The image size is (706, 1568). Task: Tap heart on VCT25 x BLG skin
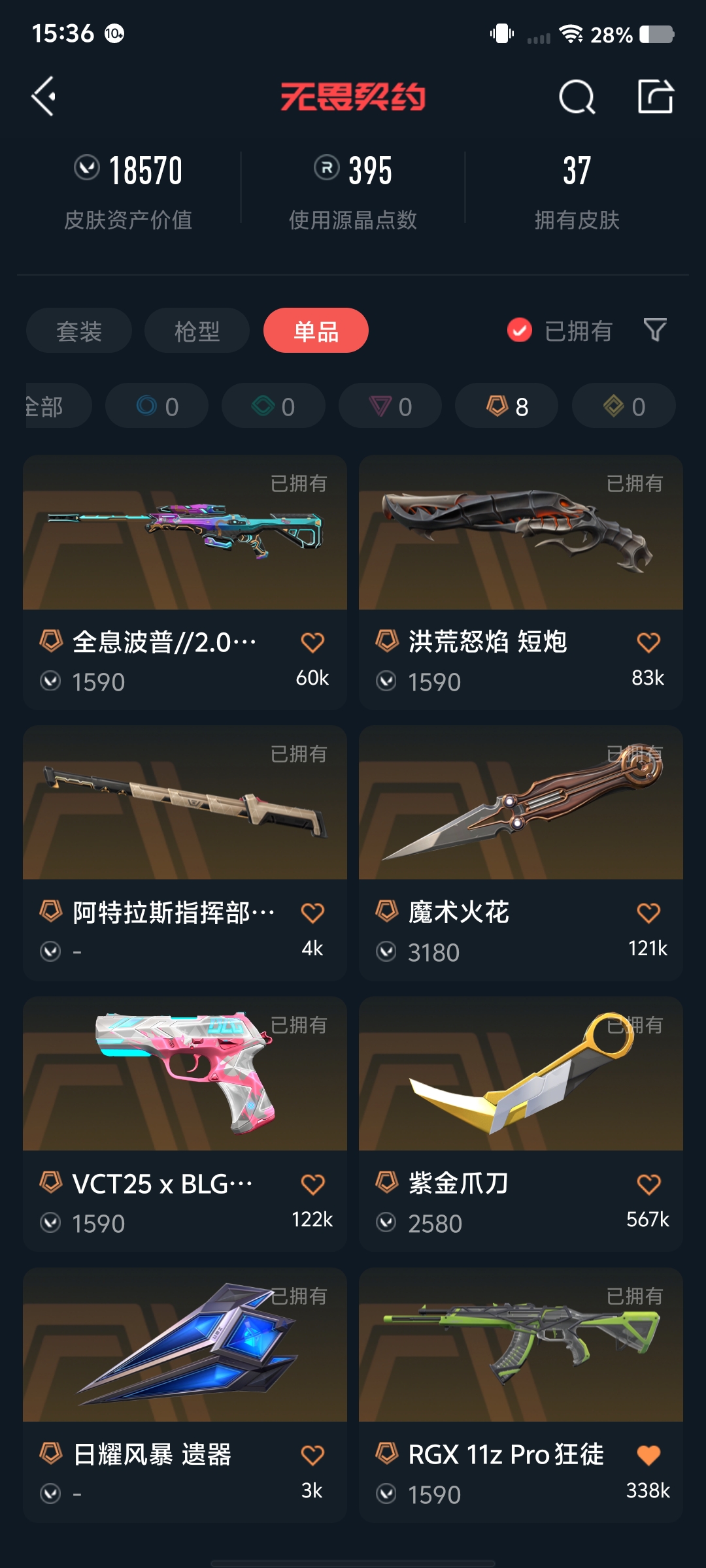pyautogui.click(x=312, y=1184)
